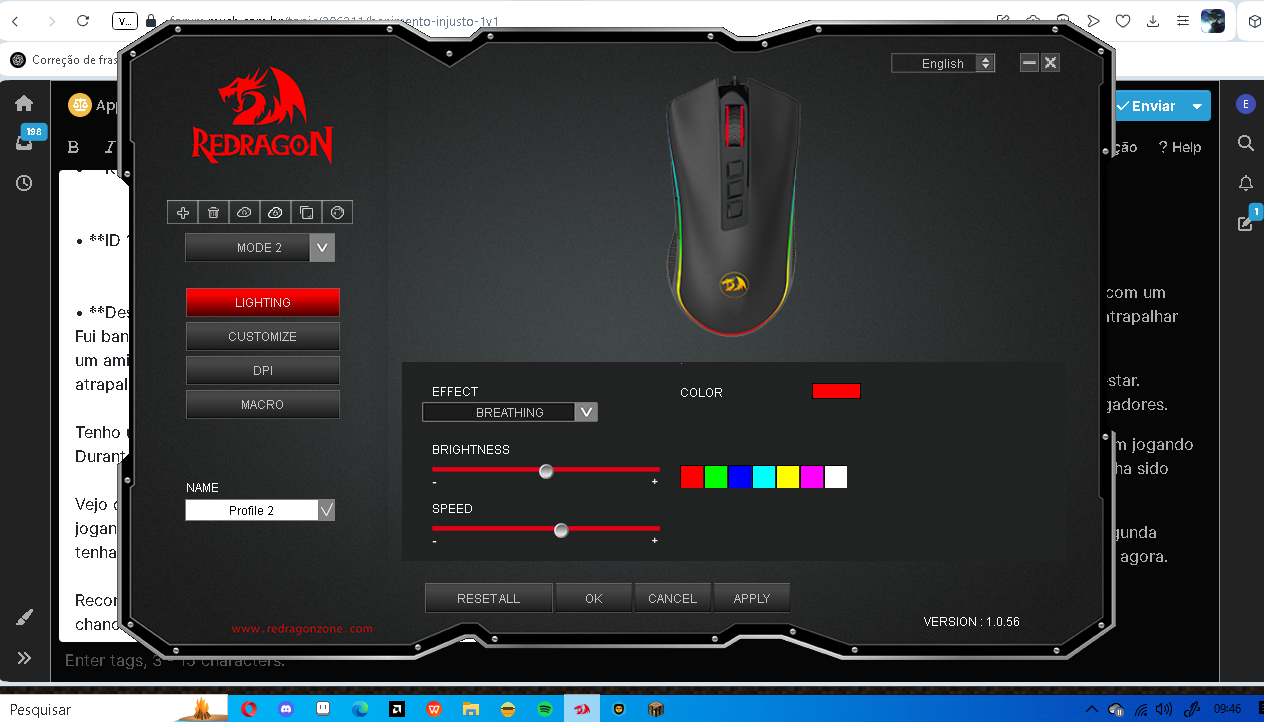Click the SPEED slider handle

pos(561,530)
